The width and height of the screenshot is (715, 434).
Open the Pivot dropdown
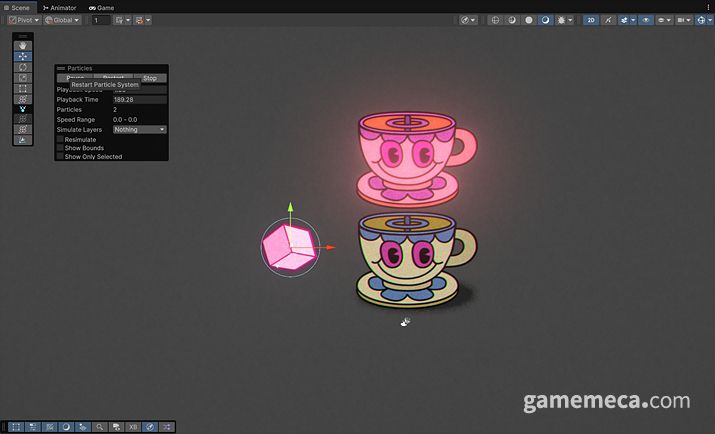coord(24,20)
